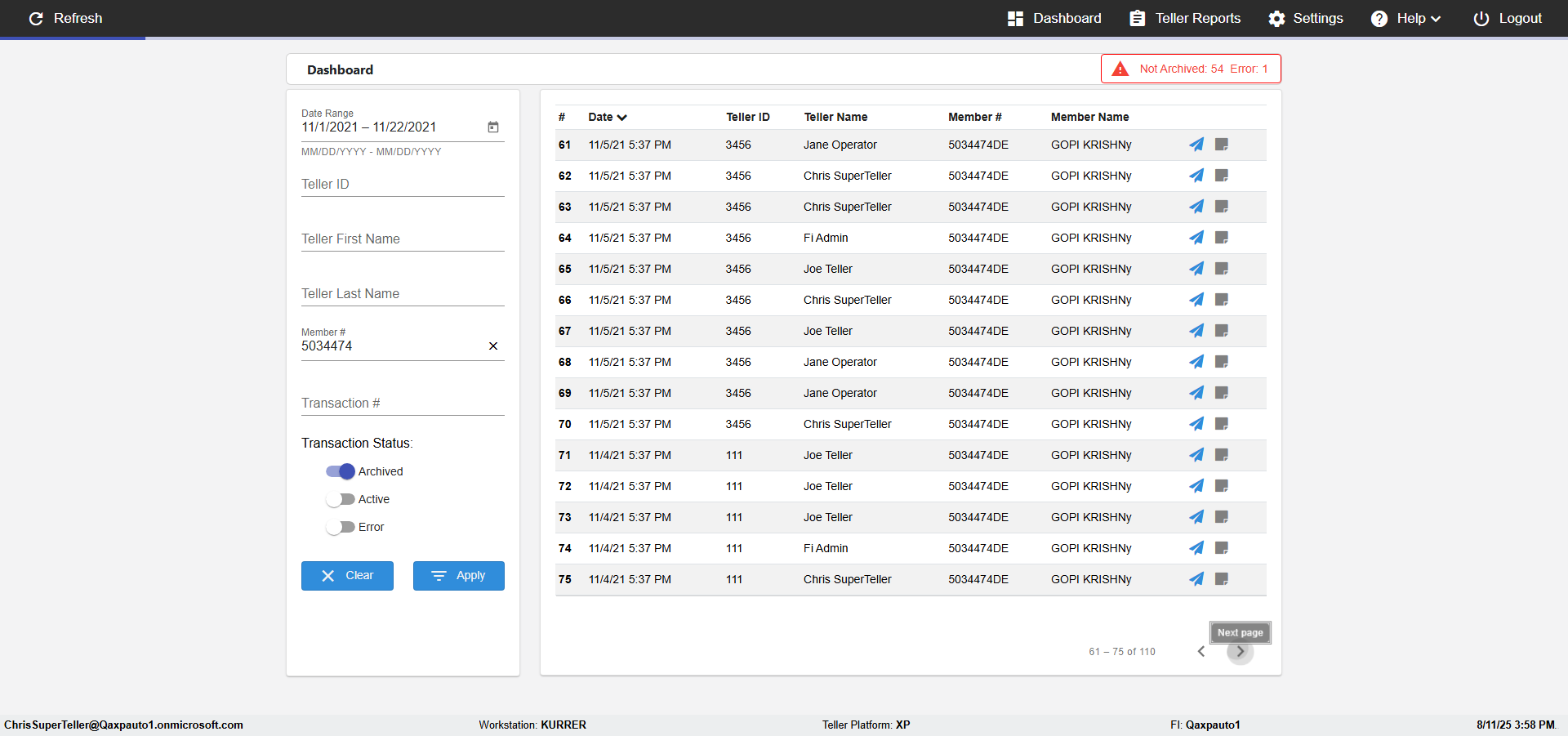This screenshot has height=736, width=1568.
Task: Open Settings from the top bar
Action: click(1305, 18)
